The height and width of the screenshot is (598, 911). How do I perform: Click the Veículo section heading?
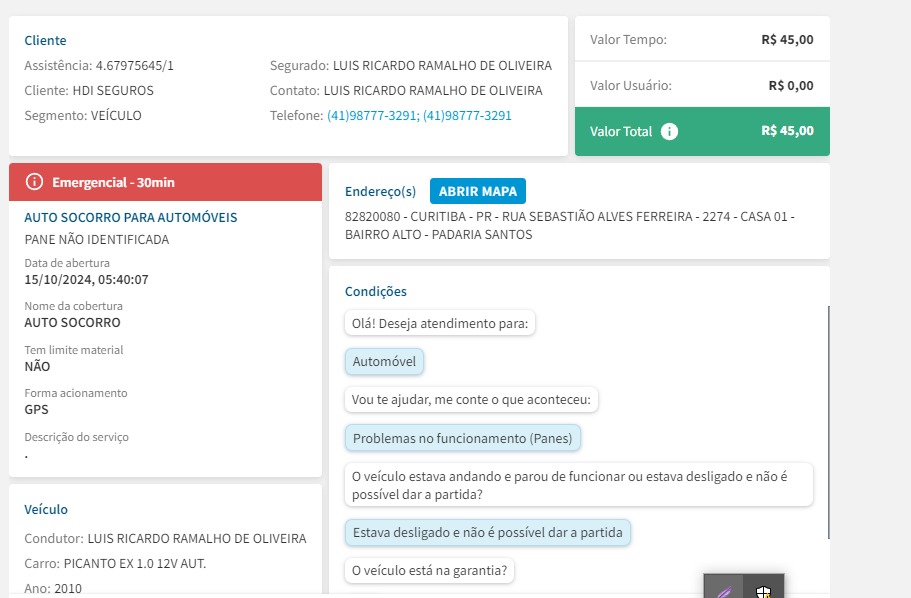(46, 510)
